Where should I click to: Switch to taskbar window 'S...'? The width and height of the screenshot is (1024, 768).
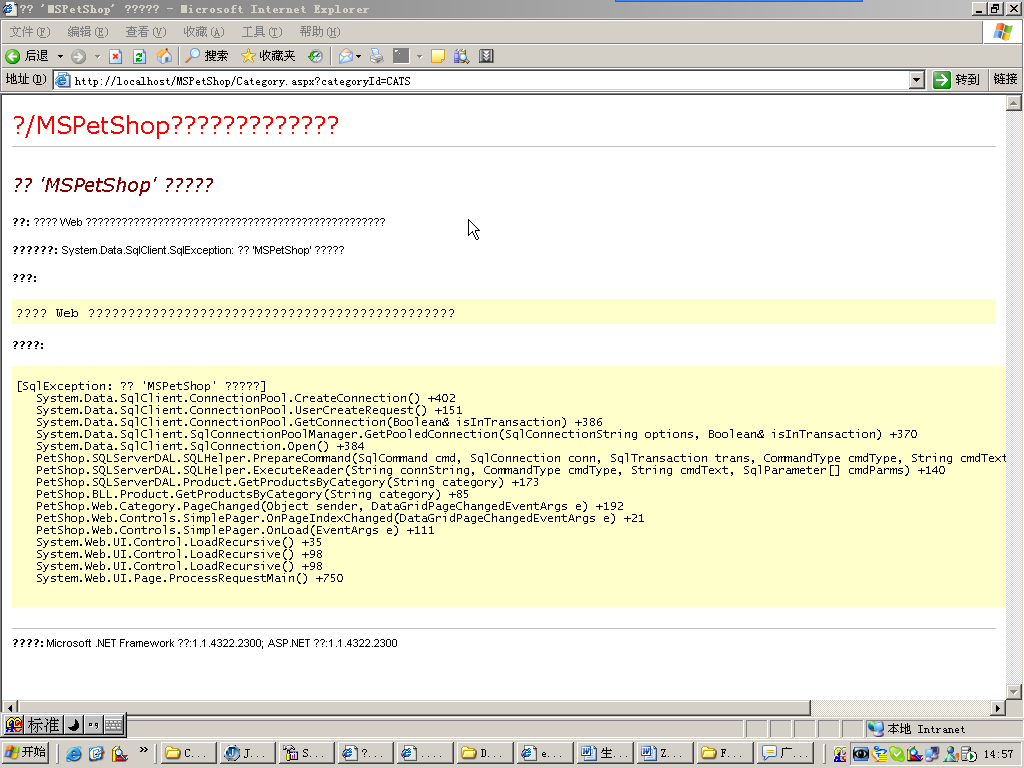305,753
